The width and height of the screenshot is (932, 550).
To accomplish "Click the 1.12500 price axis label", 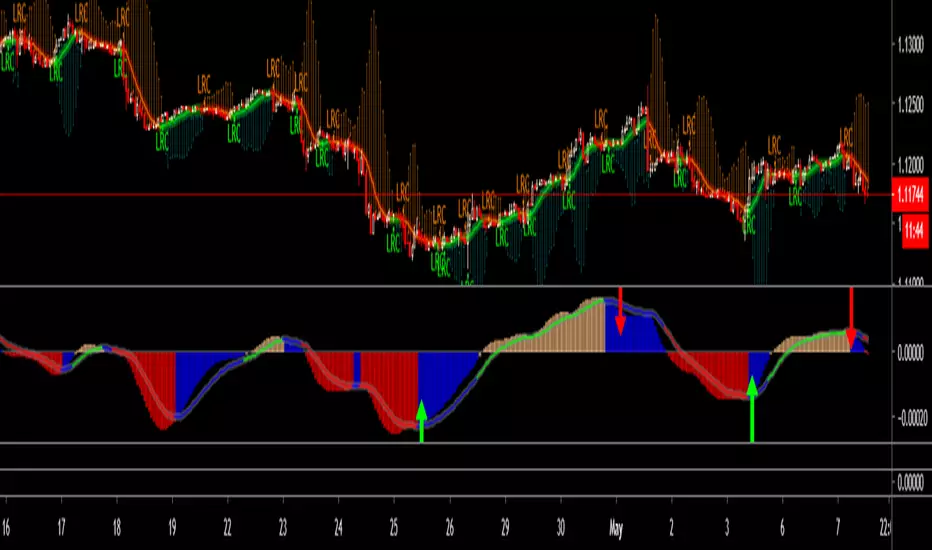I will 911,105.
